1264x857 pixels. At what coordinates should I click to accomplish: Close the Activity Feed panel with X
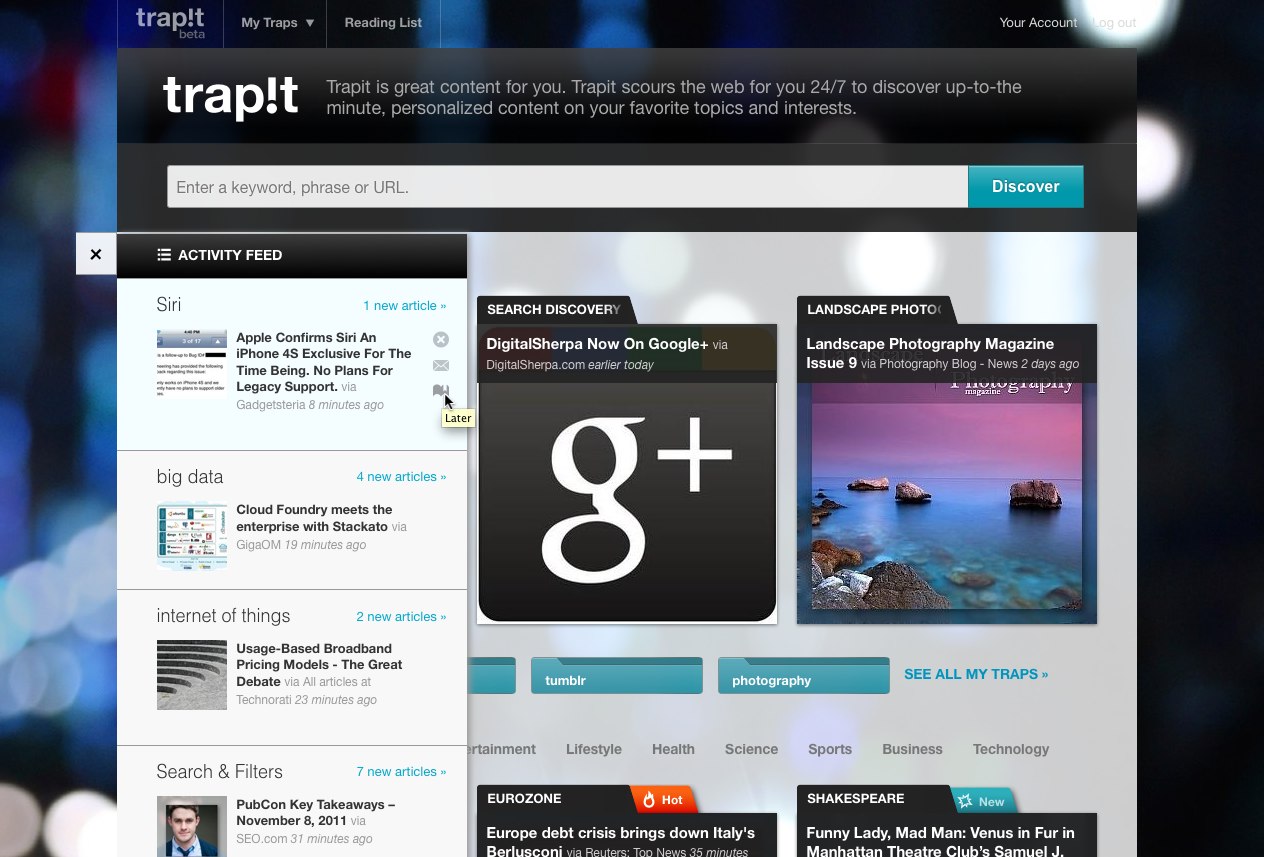[96, 254]
